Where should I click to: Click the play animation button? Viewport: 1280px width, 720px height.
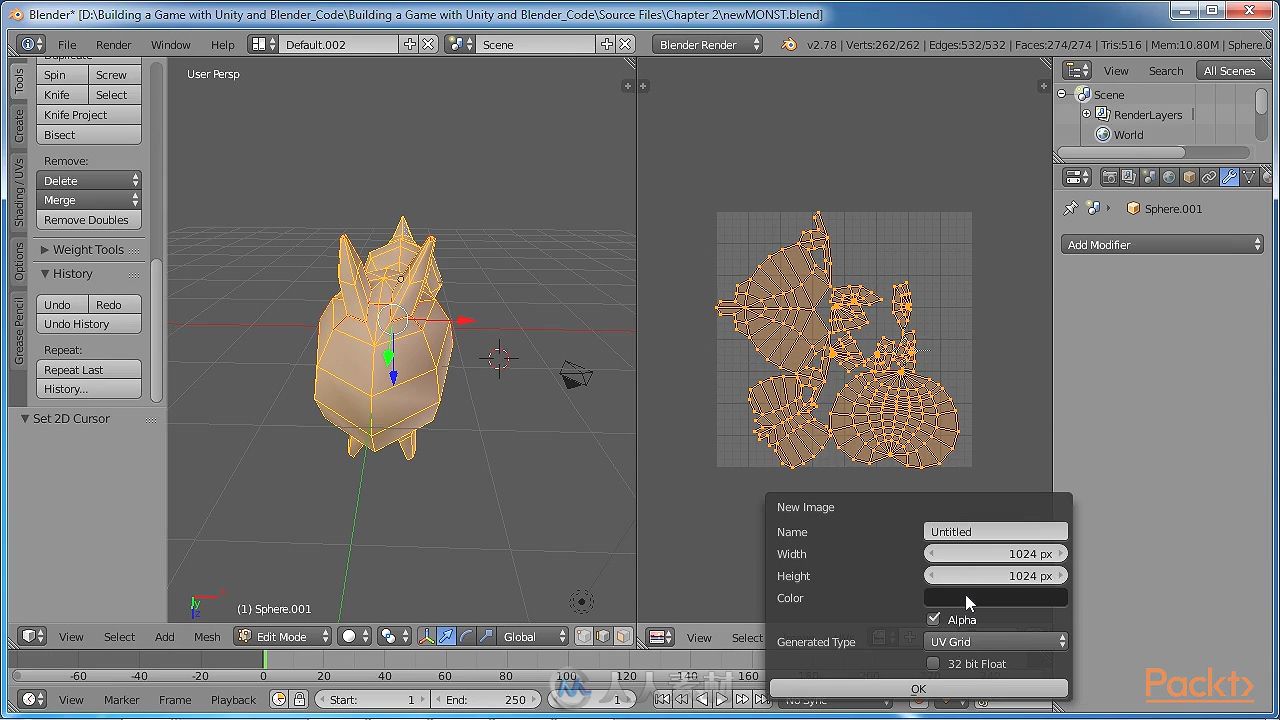tap(722, 699)
